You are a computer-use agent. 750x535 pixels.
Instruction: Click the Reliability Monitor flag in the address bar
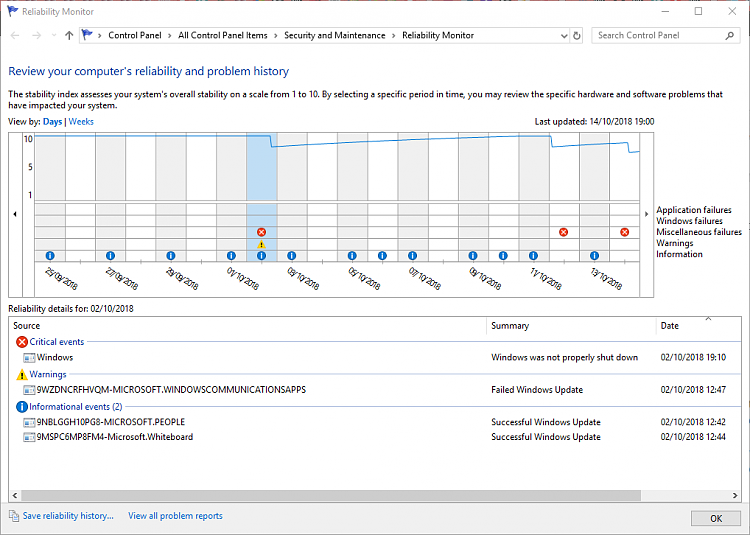(x=87, y=35)
